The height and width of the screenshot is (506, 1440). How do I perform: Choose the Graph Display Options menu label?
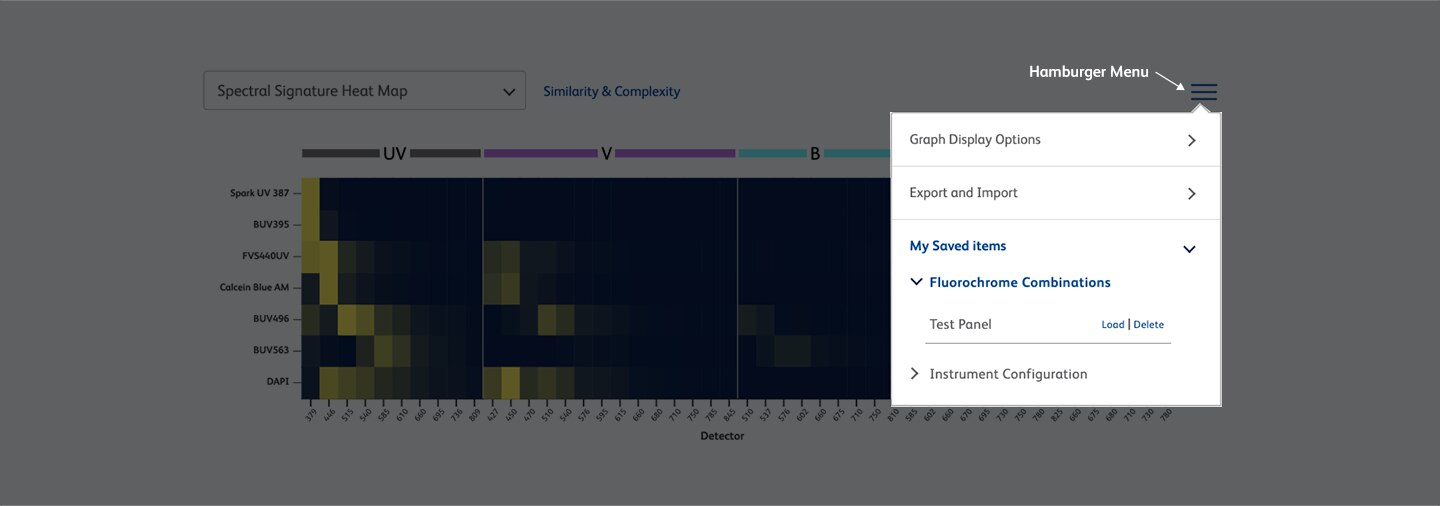975,140
